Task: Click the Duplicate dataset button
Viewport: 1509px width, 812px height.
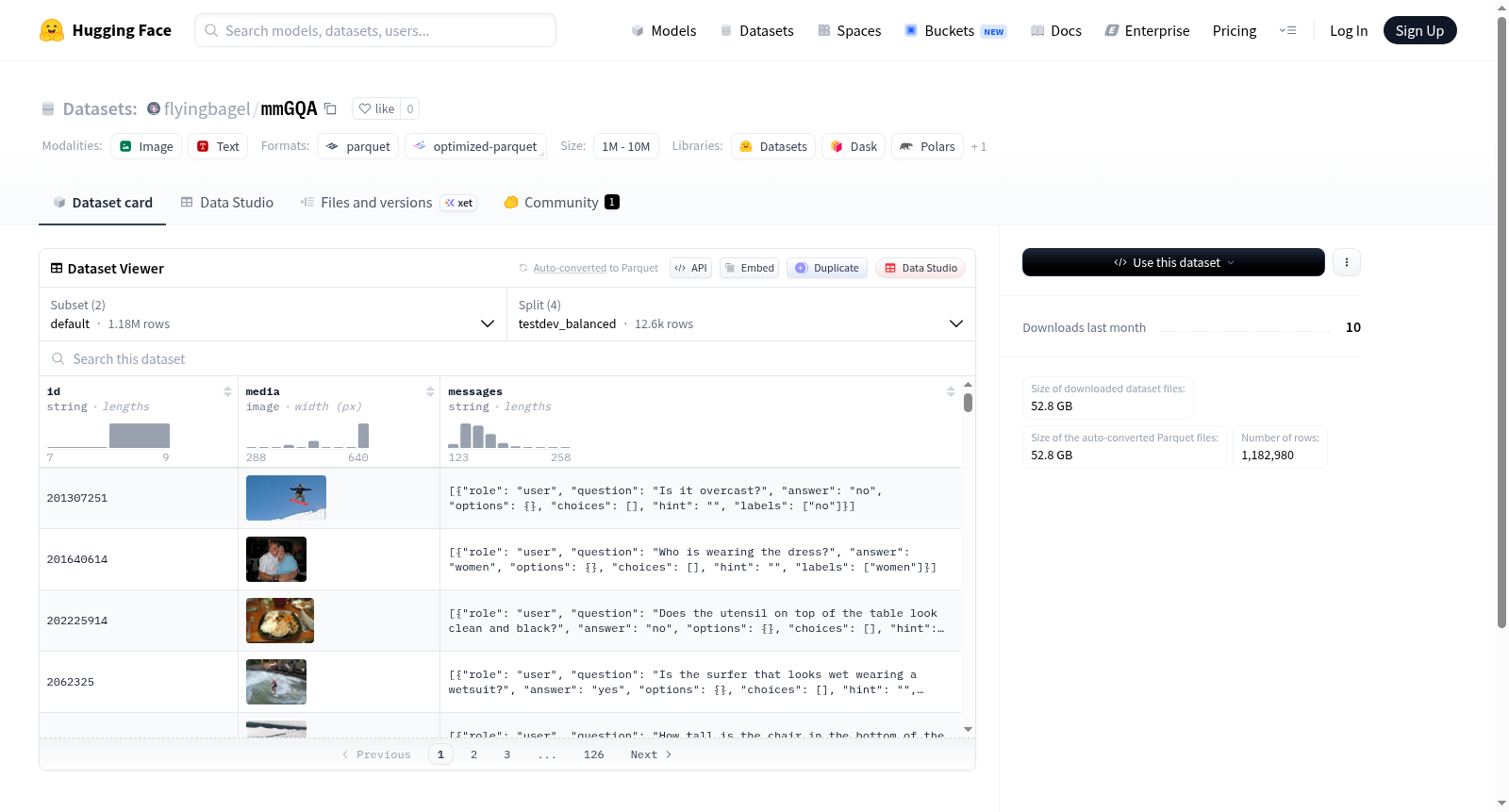Action: pos(827,268)
